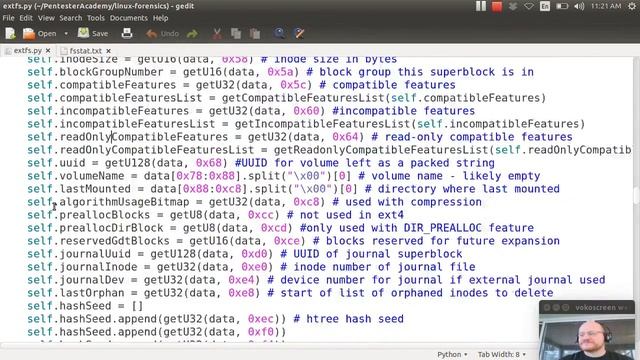Click the Find magnifier icon
Screen dimensions: 640x360
[x=280, y=33]
